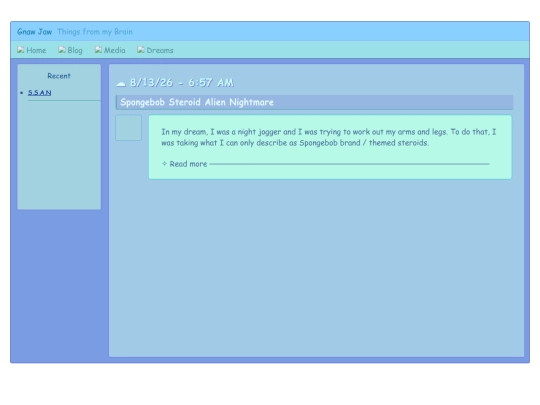540x405 pixels.
Task: Open the Media section
Action: tap(110, 50)
